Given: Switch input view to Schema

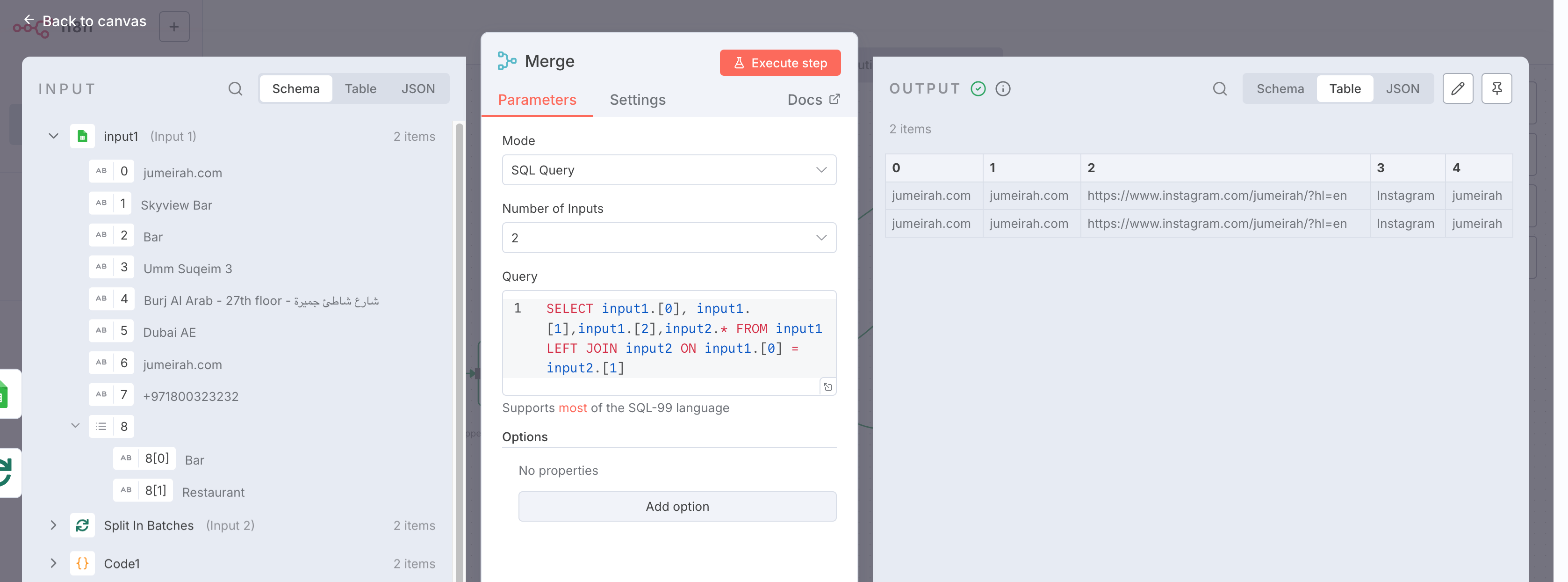Looking at the screenshot, I should (x=296, y=89).
